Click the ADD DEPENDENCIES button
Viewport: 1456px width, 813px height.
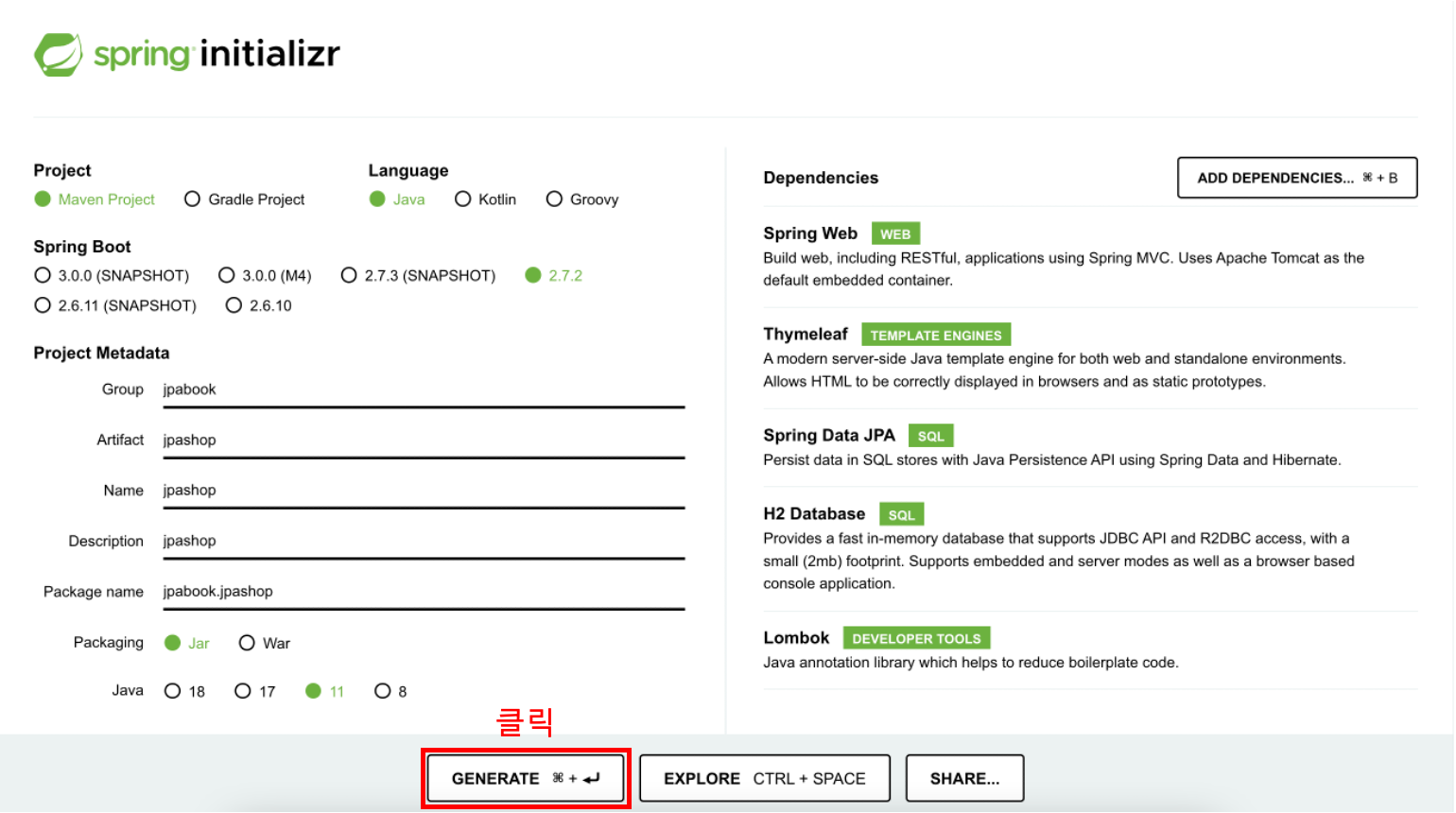pos(1297,178)
